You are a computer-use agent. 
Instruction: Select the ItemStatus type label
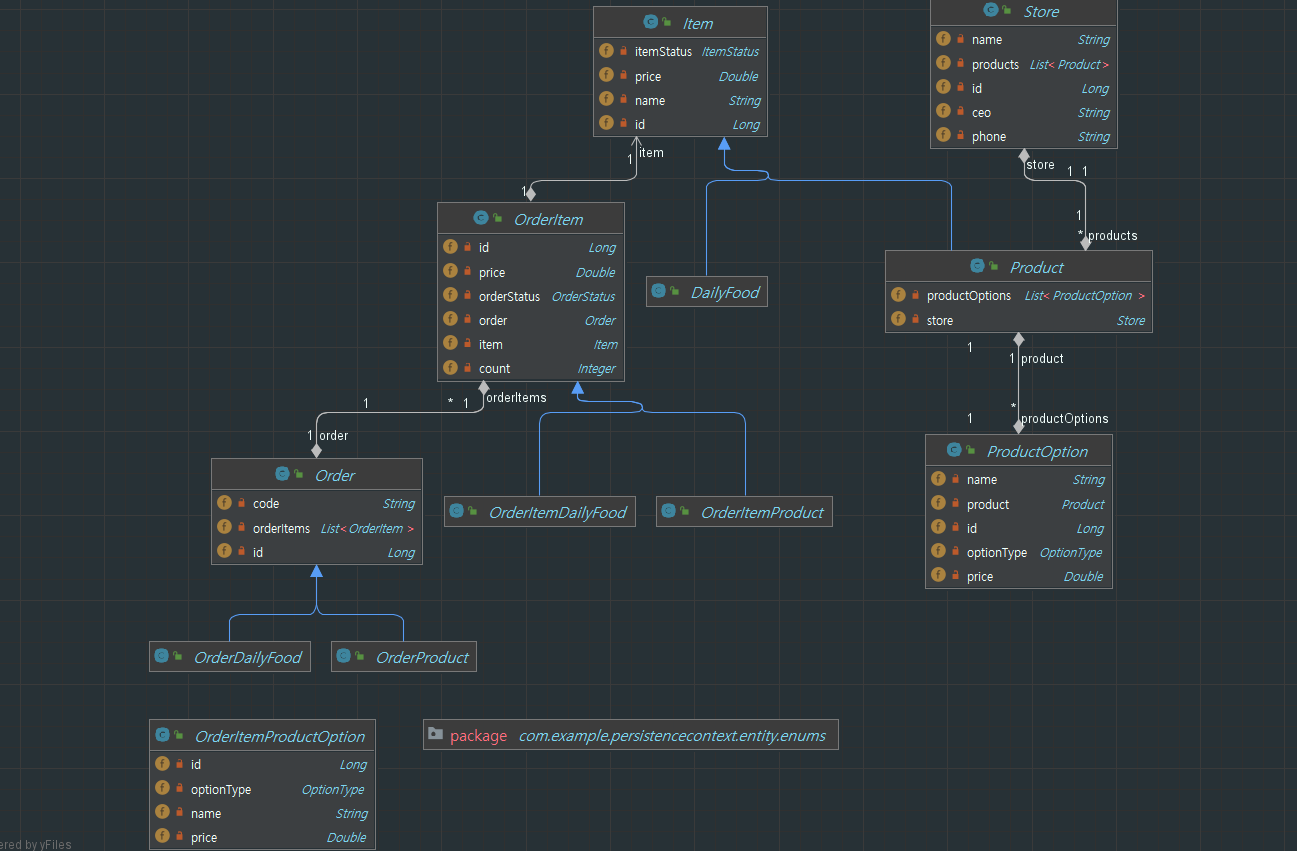[x=730, y=52]
